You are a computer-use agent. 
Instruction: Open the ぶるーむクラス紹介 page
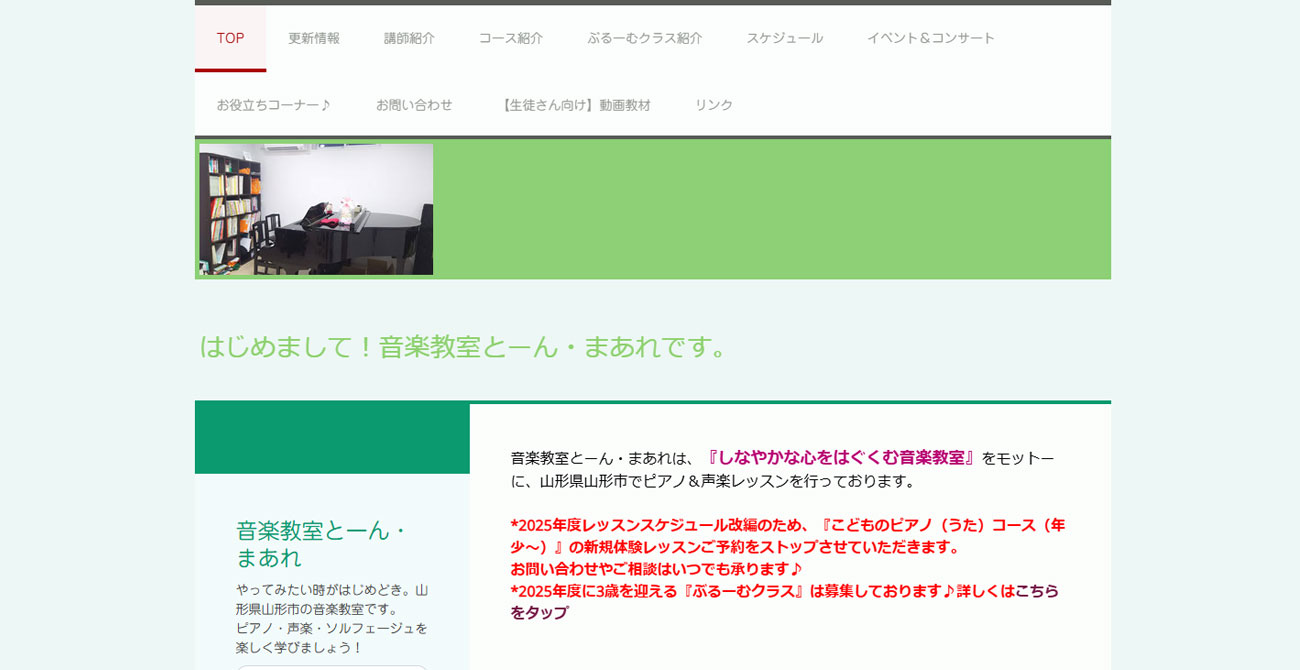click(x=645, y=38)
